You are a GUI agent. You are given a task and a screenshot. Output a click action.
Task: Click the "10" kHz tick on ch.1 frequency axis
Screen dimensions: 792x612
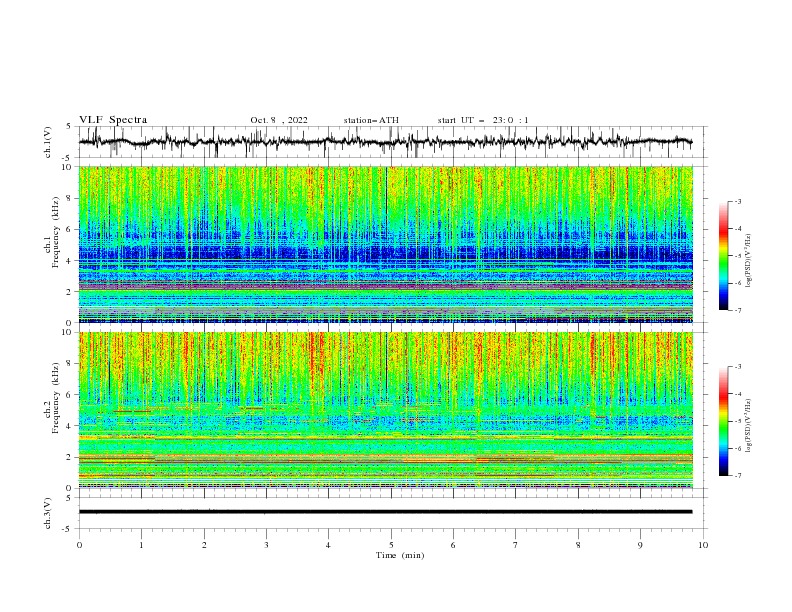pyautogui.click(x=69, y=167)
